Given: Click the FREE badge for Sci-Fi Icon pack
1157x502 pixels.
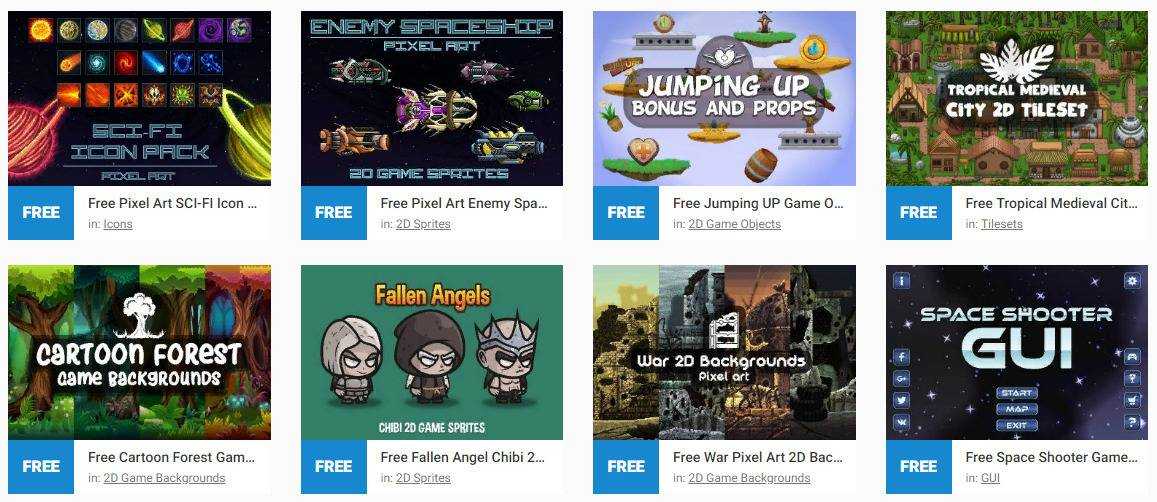Looking at the screenshot, I should coord(41,213).
